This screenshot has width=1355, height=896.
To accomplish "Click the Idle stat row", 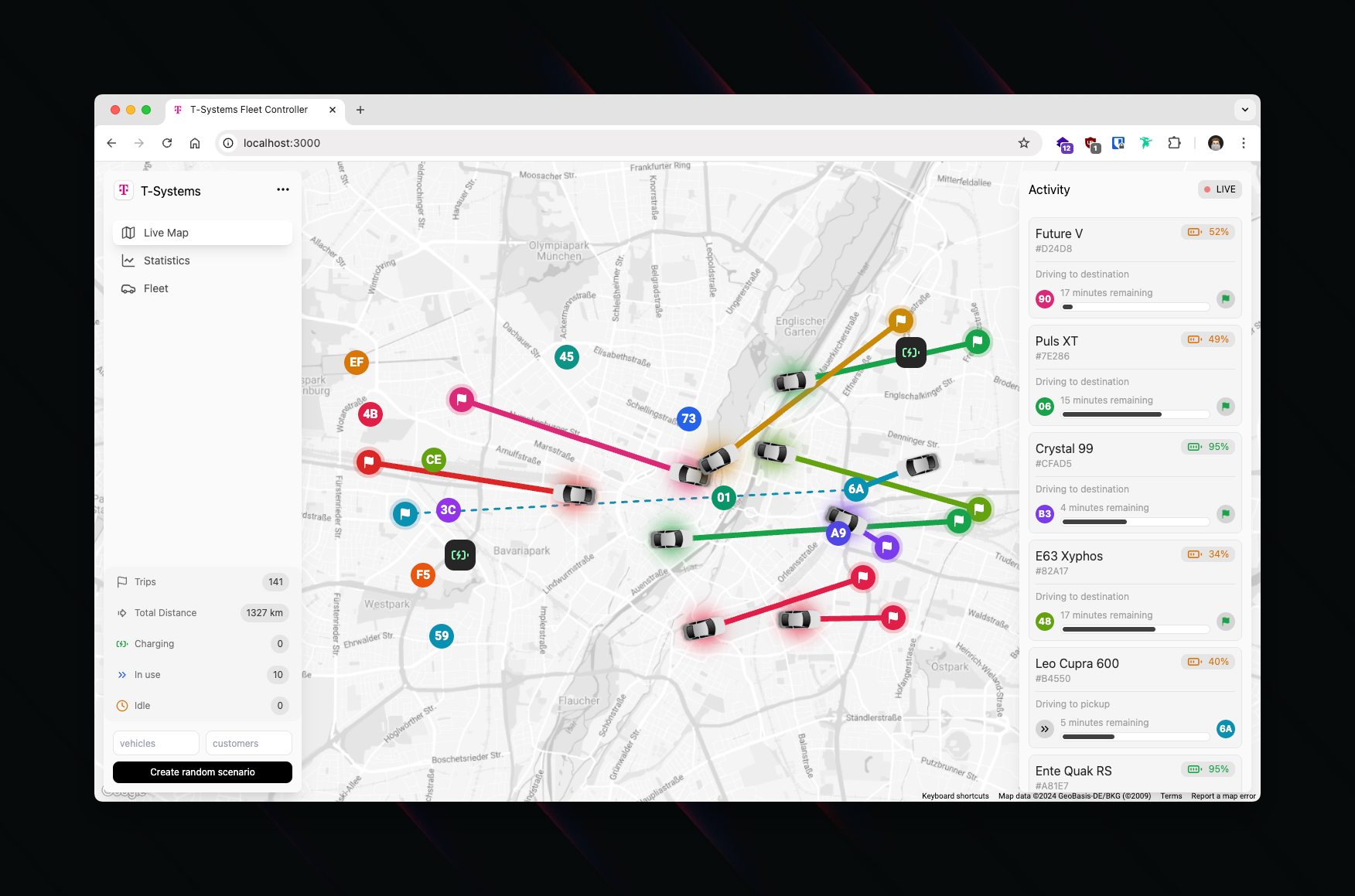I will [203, 706].
